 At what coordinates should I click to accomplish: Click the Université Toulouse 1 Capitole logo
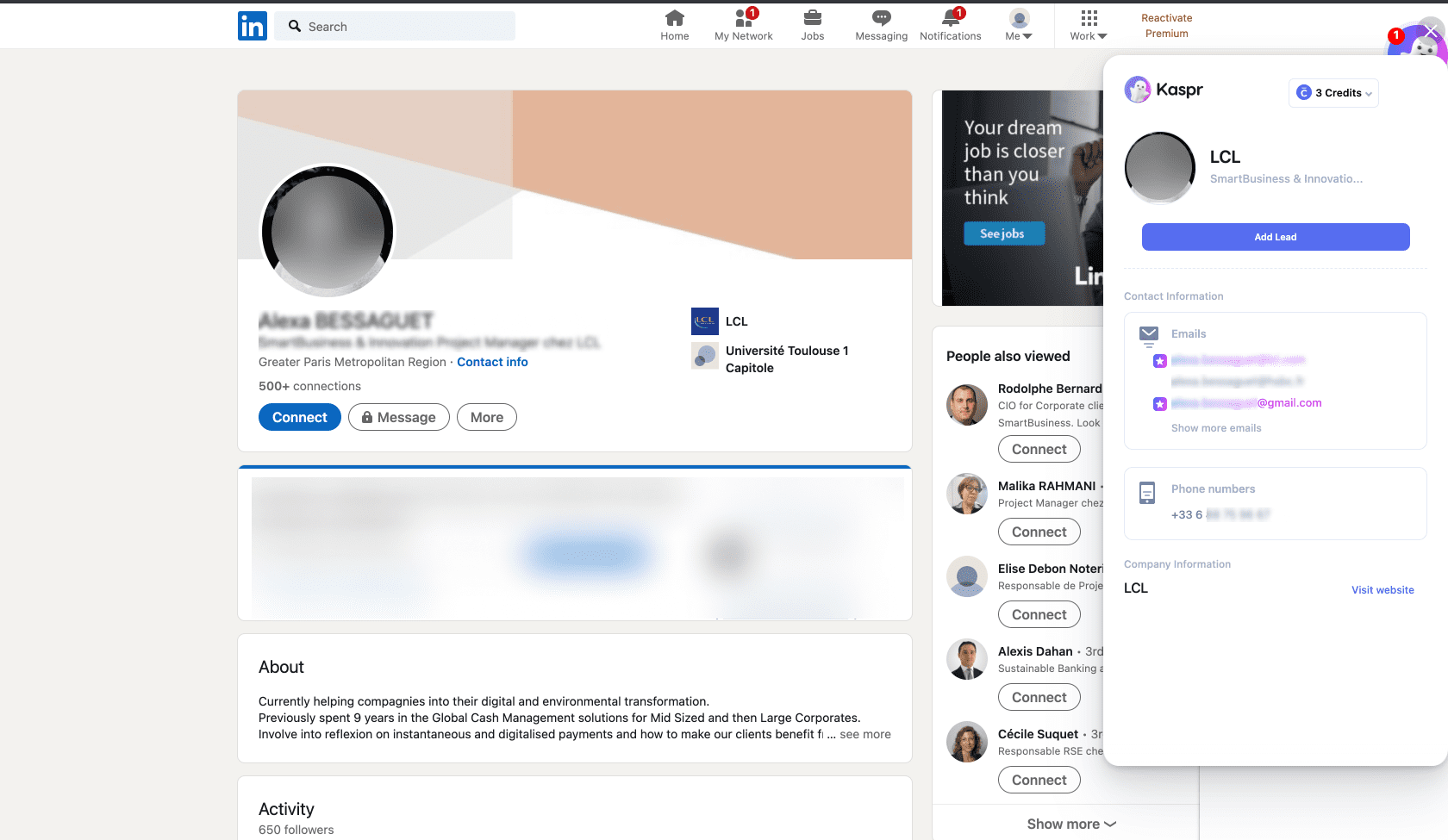pyautogui.click(x=705, y=356)
